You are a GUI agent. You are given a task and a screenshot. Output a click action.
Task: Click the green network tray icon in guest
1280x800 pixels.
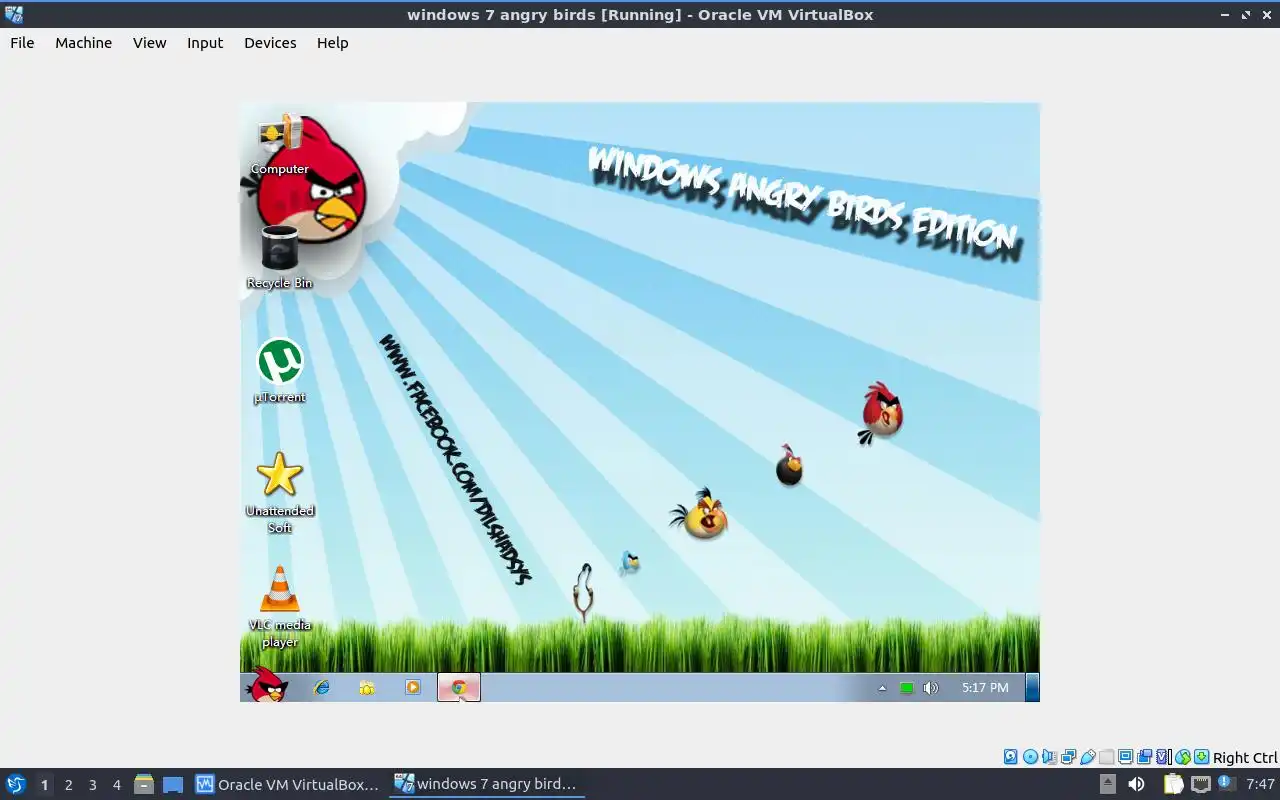907,688
